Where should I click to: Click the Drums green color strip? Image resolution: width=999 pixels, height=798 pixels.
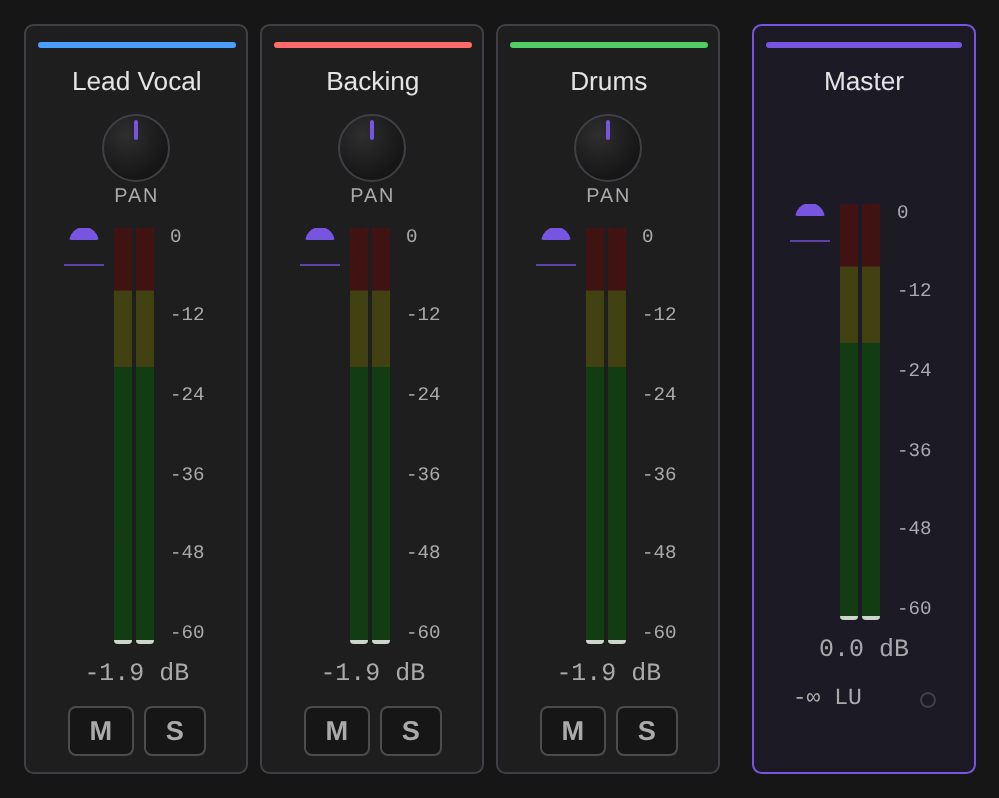(608, 45)
